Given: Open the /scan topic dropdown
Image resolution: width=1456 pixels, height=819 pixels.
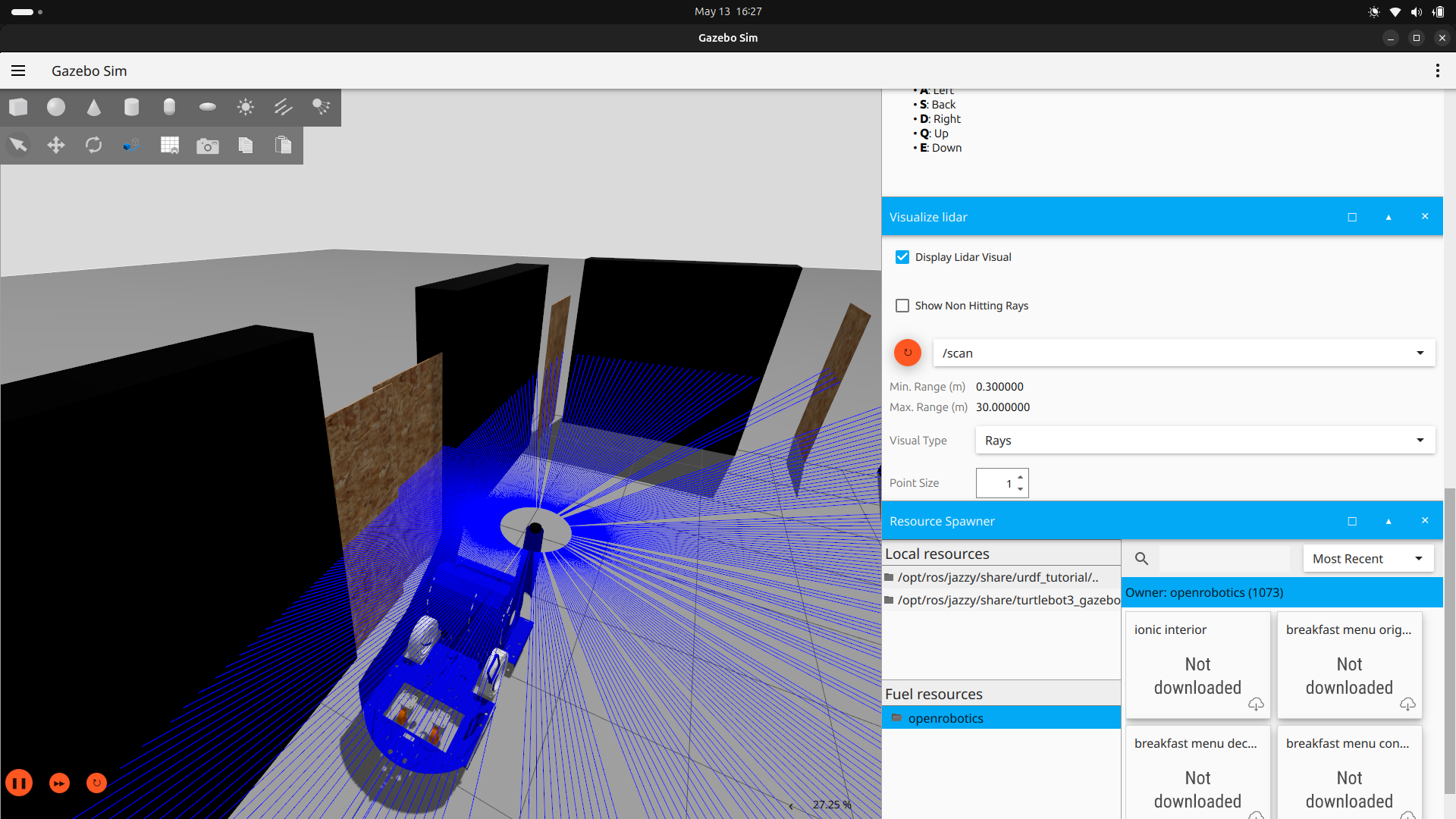Looking at the screenshot, I should 1183,353.
